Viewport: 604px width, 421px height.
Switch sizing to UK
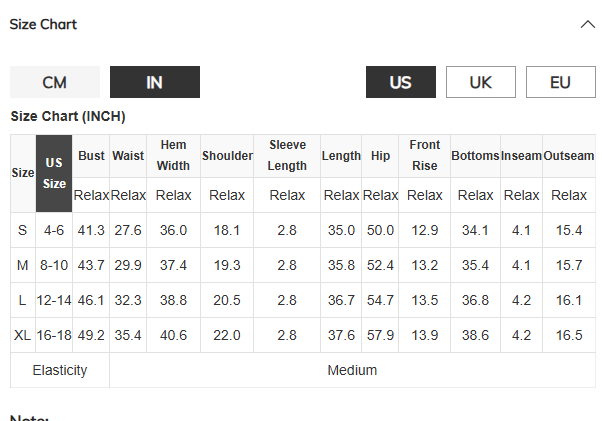[481, 82]
